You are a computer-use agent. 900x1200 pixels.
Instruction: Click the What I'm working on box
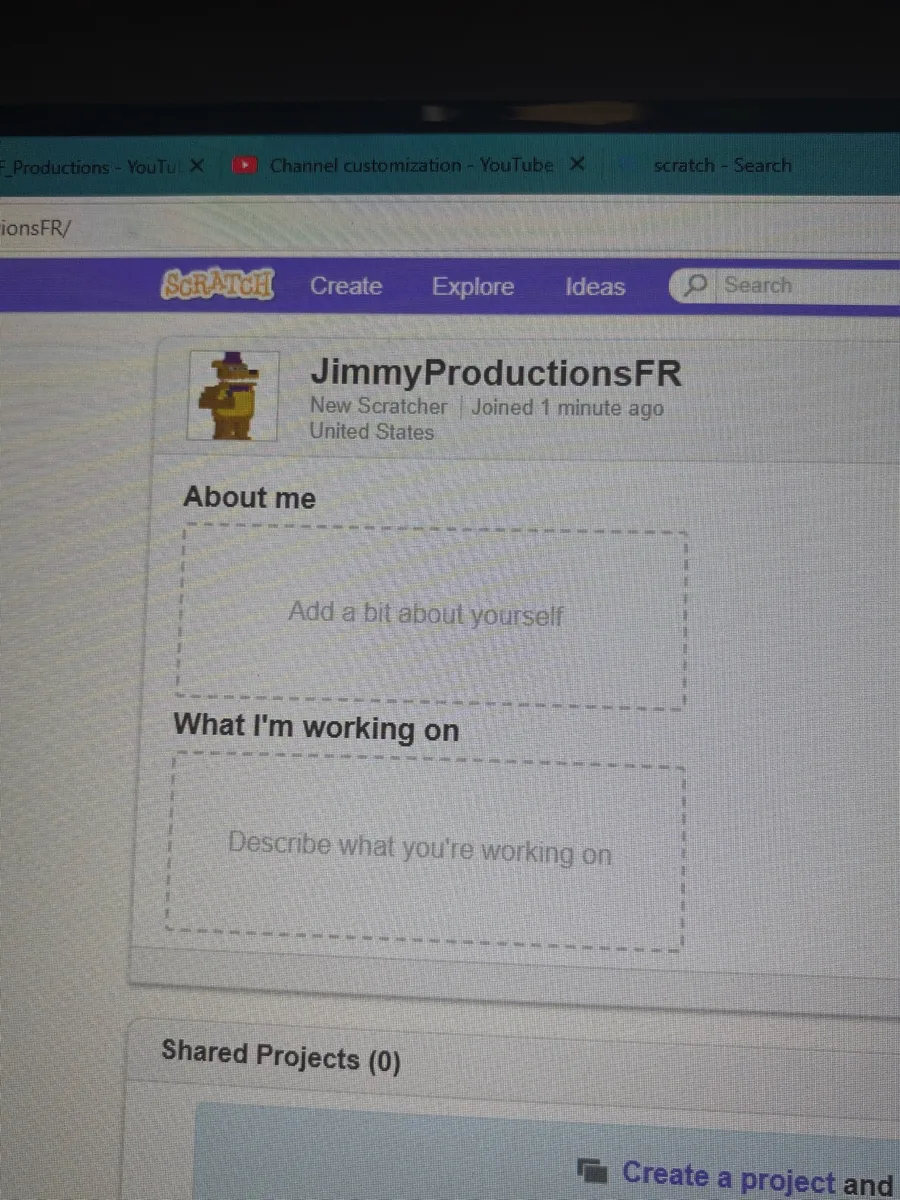[425, 849]
